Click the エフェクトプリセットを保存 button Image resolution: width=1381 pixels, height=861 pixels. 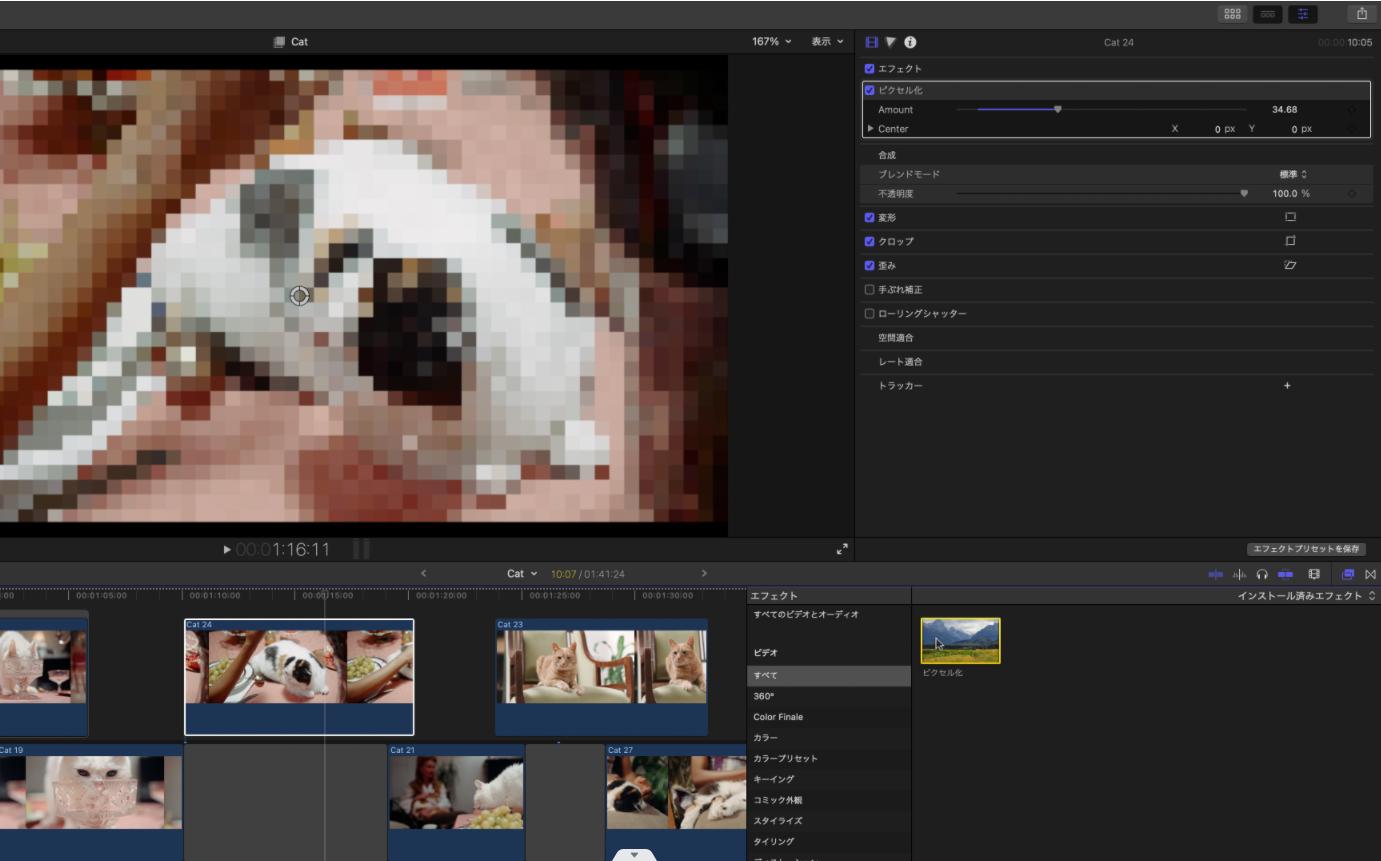pyautogui.click(x=1306, y=549)
